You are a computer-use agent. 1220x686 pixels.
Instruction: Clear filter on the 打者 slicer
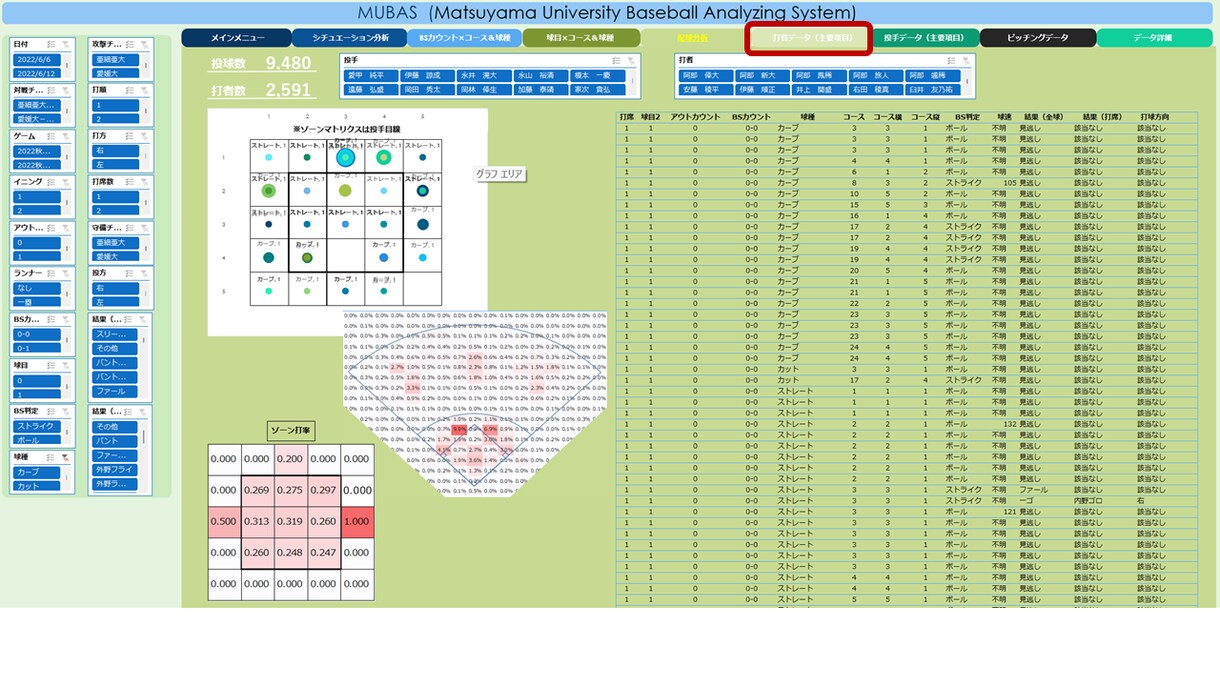(968, 60)
